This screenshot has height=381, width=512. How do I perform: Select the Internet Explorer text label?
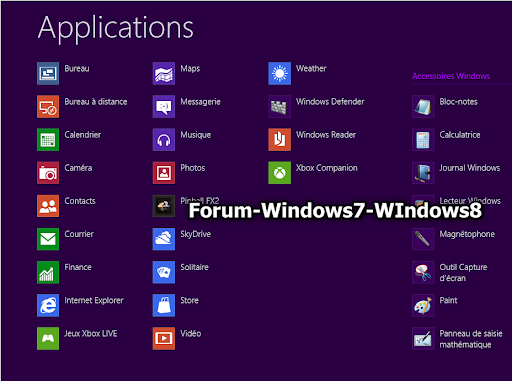[x=94, y=300]
